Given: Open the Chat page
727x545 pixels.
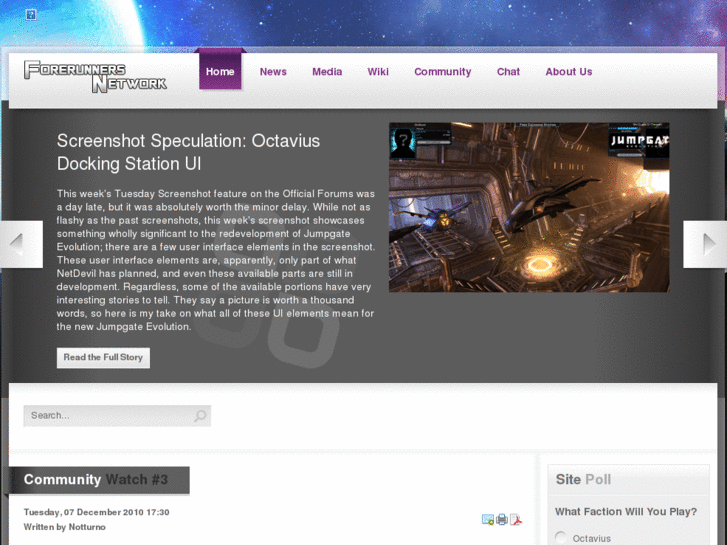Looking at the screenshot, I should (x=508, y=72).
